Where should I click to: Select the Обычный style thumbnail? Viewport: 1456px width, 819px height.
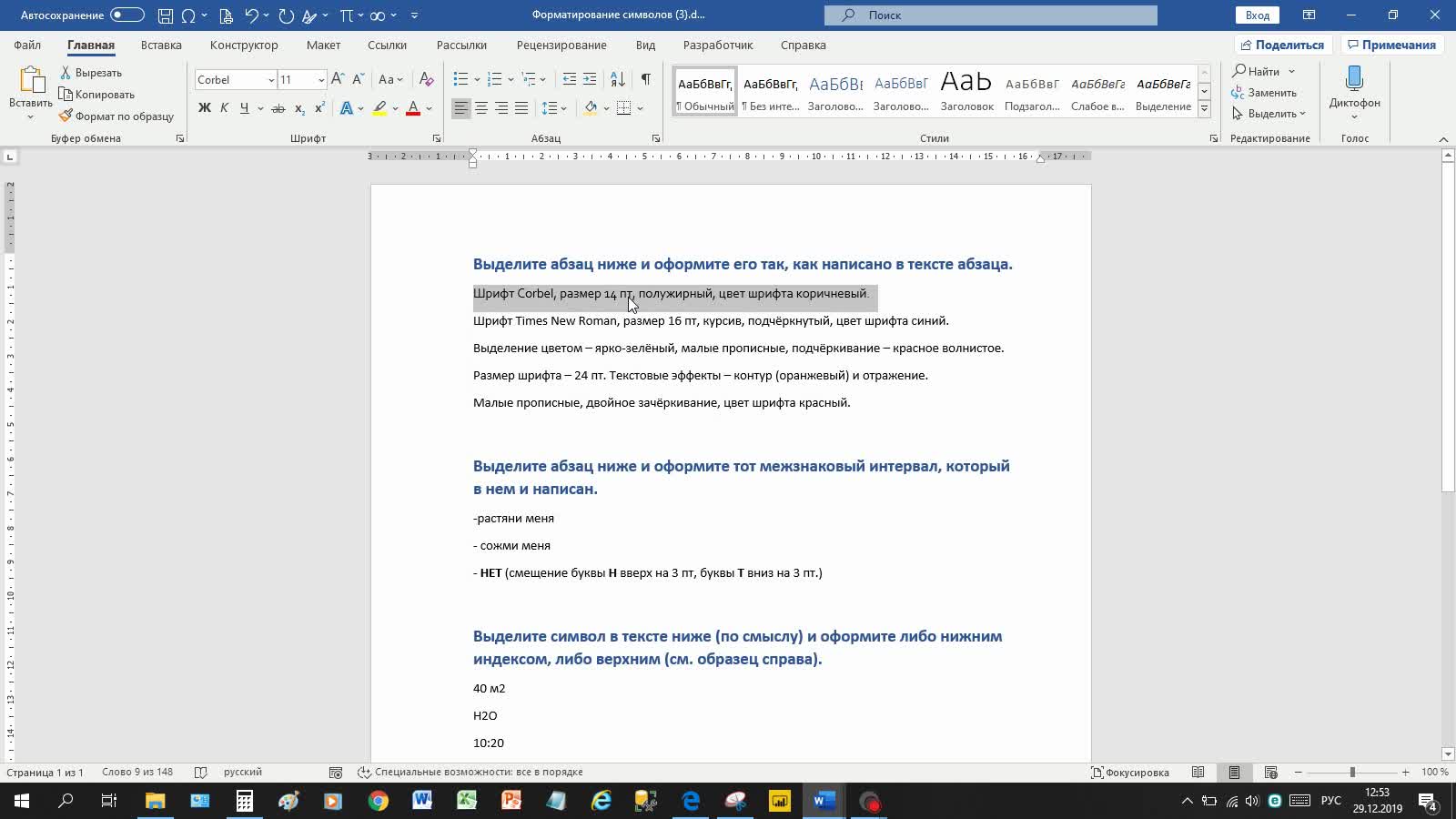705,91
